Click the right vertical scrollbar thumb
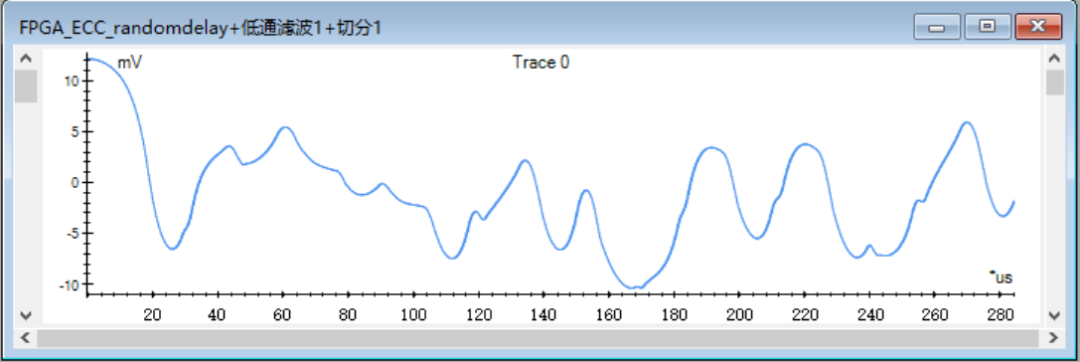The height and width of the screenshot is (362, 1080). 1055,83
